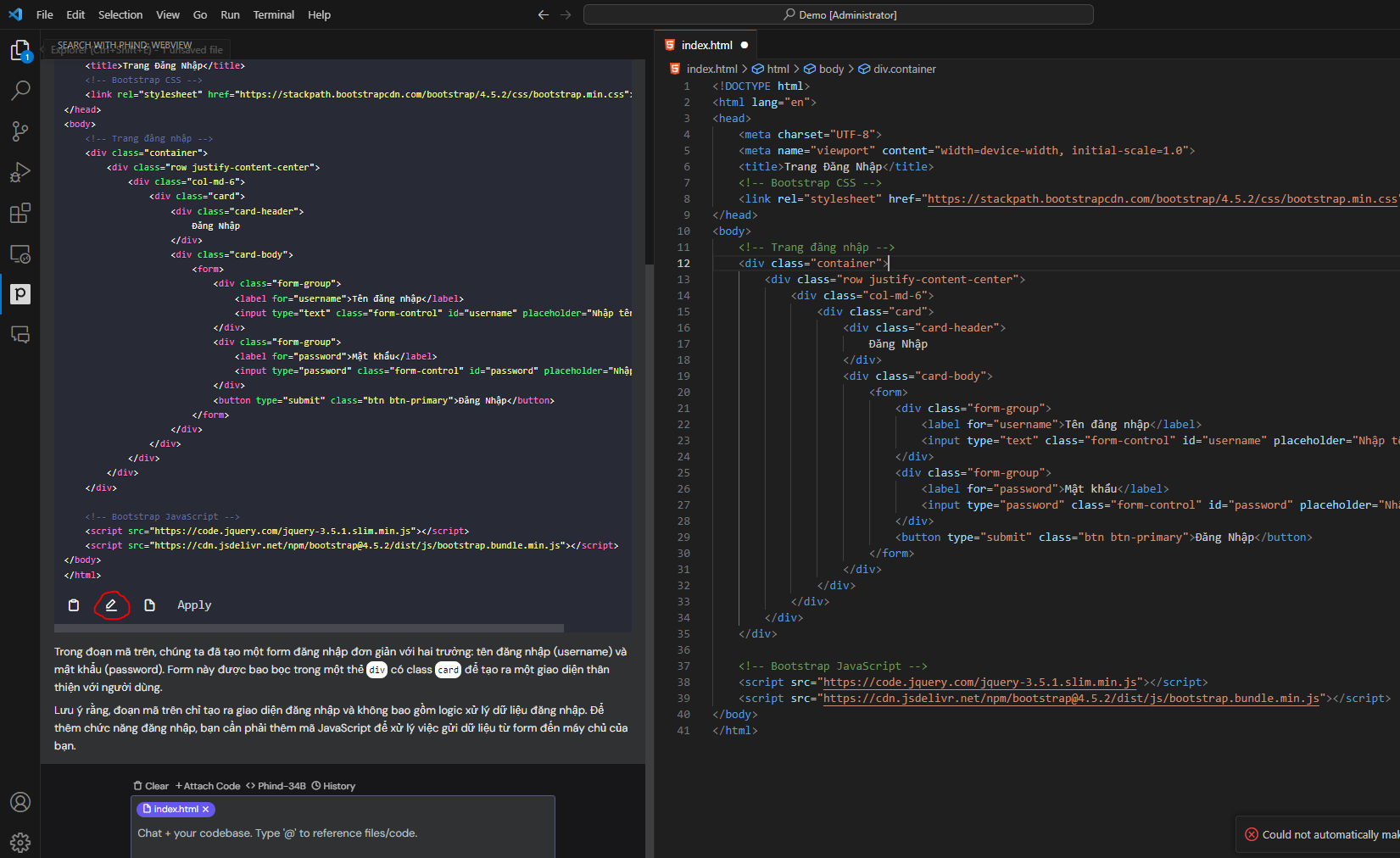Screen dimensions: 1400x858
Task: Open the Terminal menu
Action: pyautogui.click(x=273, y=14)
